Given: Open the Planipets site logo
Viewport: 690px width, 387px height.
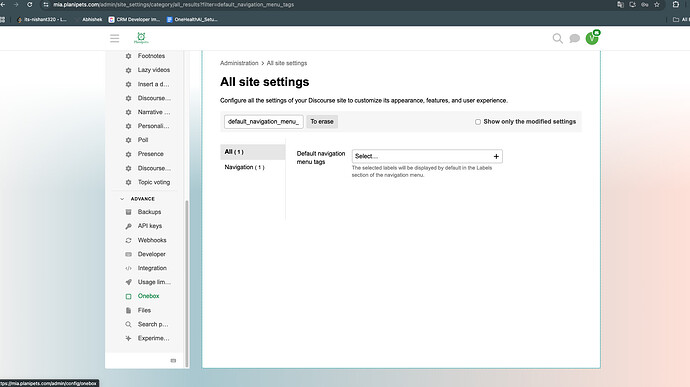Looking at the screenshot, I should click(x=141, y=38).
